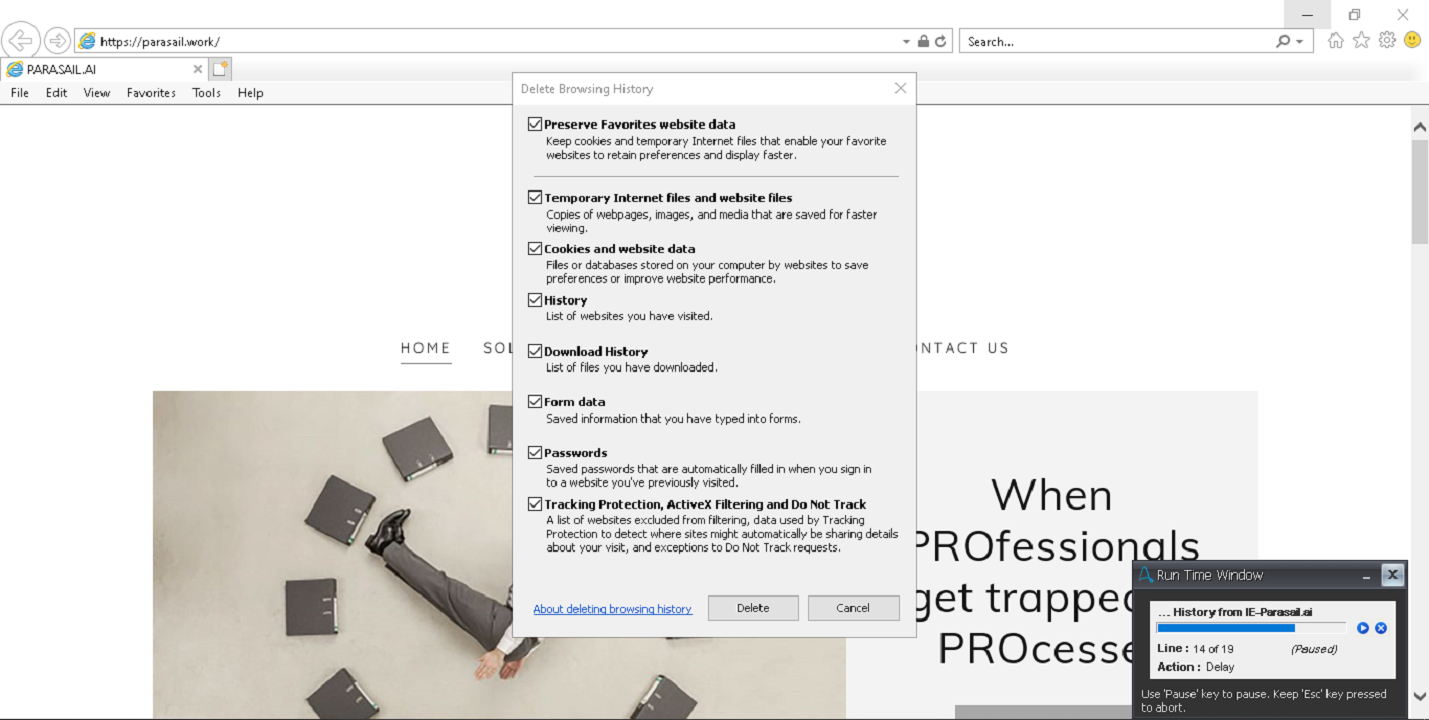The height and width of the screenshot is (720, 1429).
Task: Click the scrollbar down arrow on the page
Action: tap(1419, 696)
